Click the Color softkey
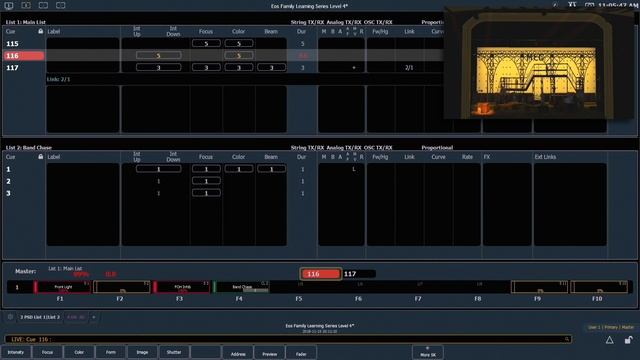Screen dimensions: 640x360 click(79, 353)
